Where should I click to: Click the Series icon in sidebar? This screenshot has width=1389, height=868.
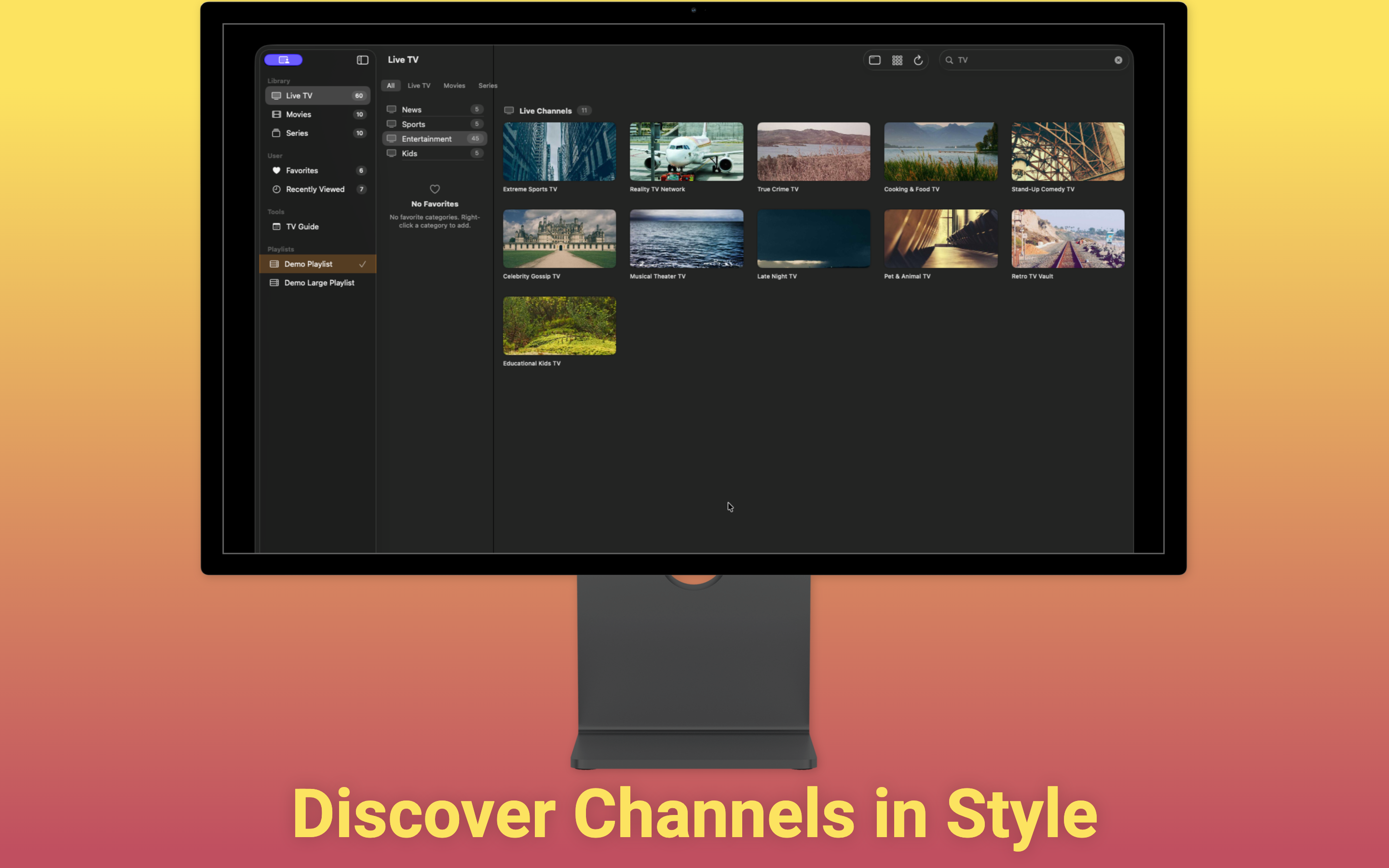276,133
